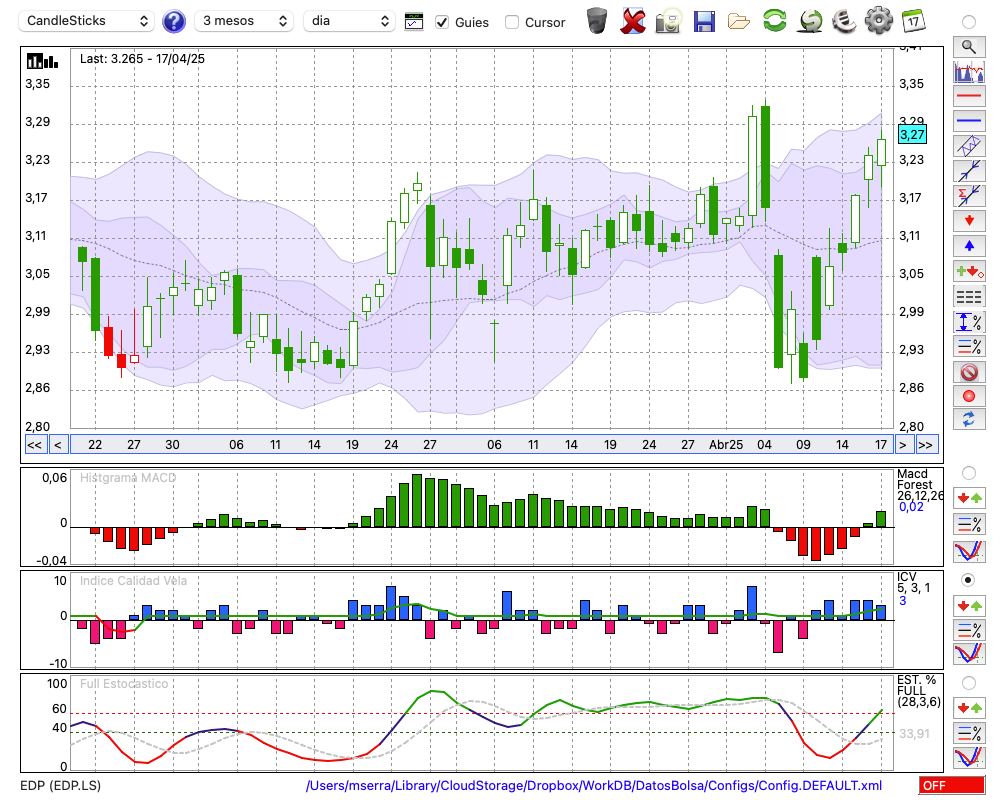The image size is (1000, 800).
Task: Click the silver euro currency icon
Action: [844, 21]
